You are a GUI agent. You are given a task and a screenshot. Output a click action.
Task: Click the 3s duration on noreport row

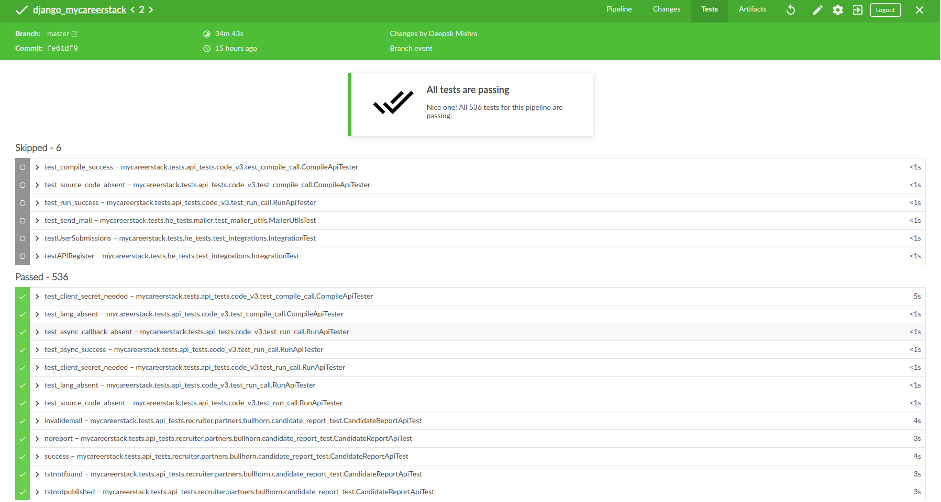pos(917,439)
